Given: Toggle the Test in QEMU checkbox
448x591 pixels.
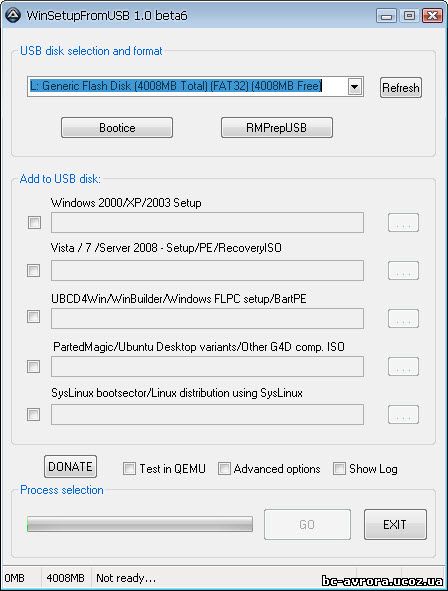Looking at the screenshot, I should [x=129, y=469].
